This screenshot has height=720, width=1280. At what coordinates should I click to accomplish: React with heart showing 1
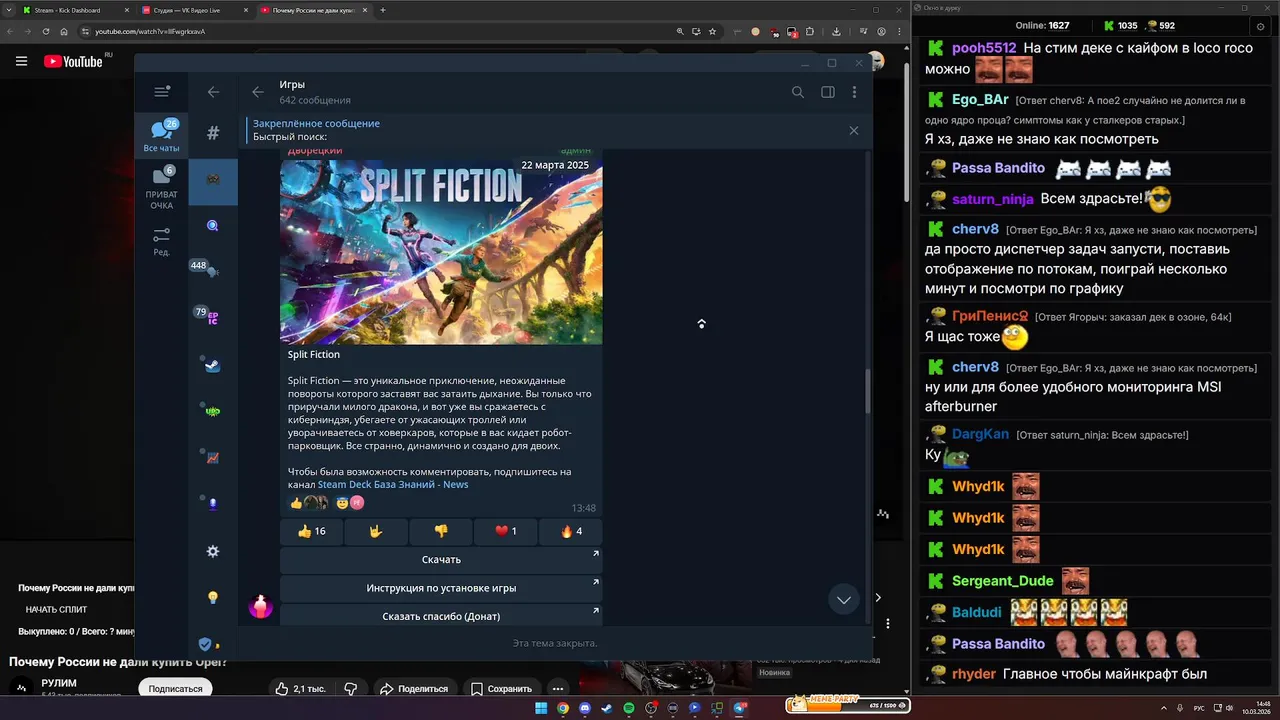click(x=506, y=531)
